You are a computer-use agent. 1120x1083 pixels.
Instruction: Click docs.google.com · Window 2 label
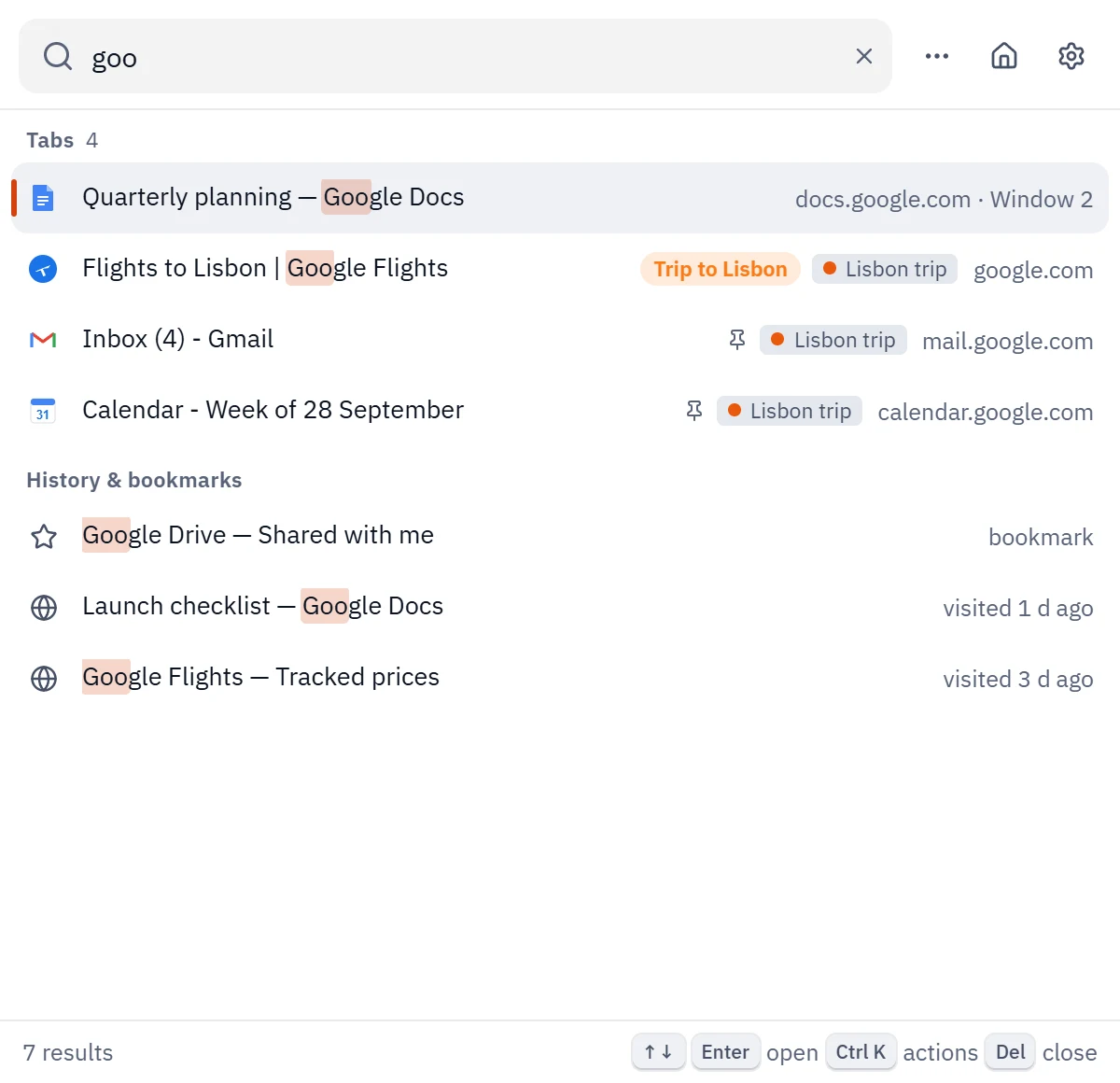pos(944,200)
